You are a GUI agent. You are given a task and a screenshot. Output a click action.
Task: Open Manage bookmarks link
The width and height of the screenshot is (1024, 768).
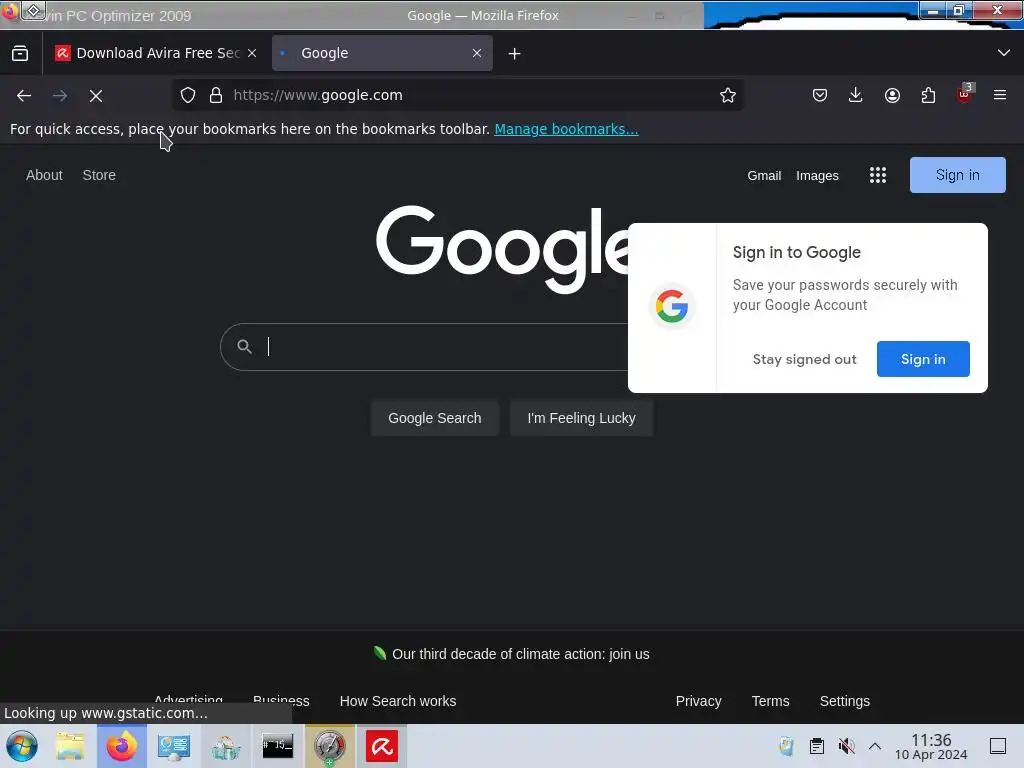pos(566,129)
